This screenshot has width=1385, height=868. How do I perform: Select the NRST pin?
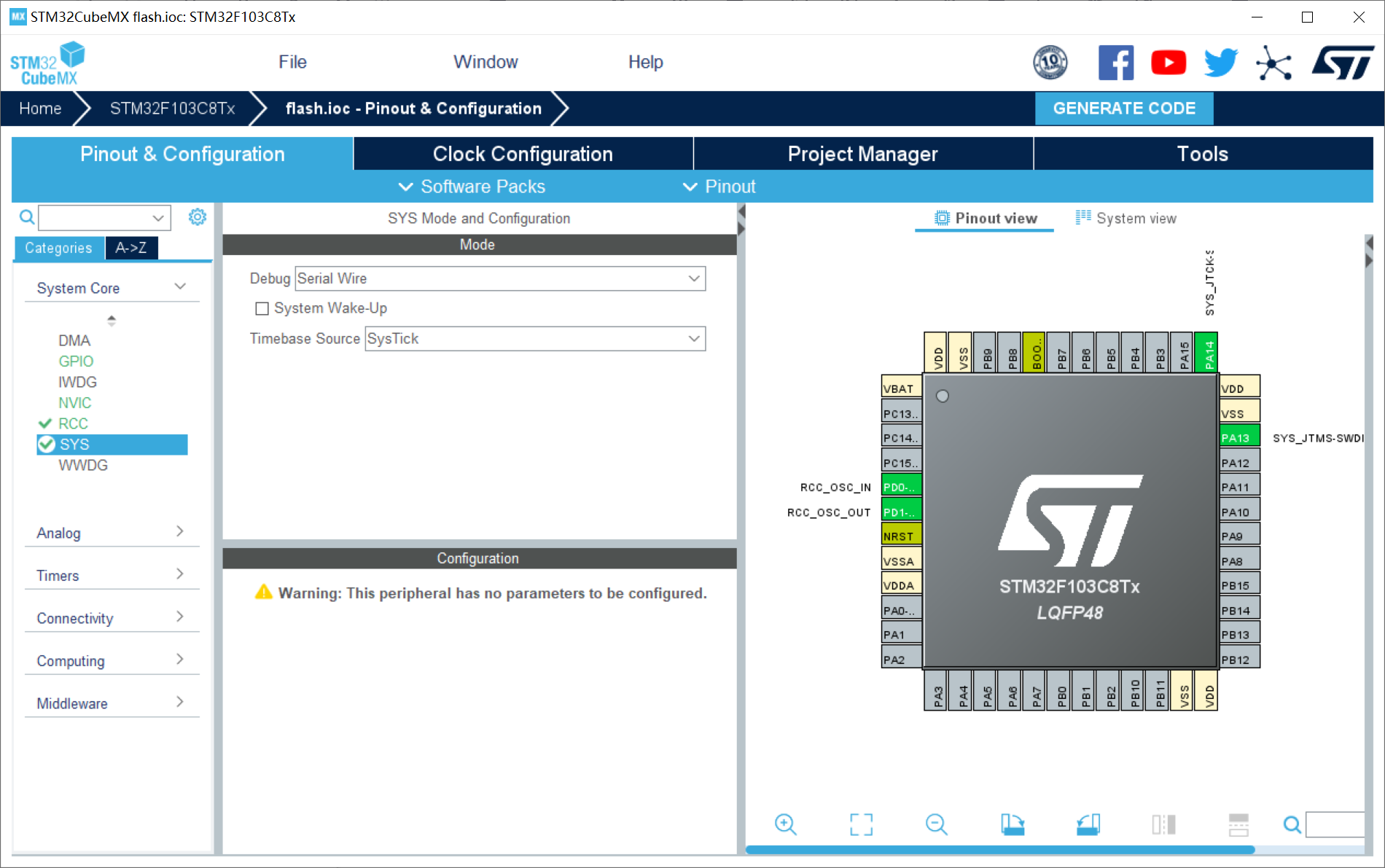tap(902, 536)
